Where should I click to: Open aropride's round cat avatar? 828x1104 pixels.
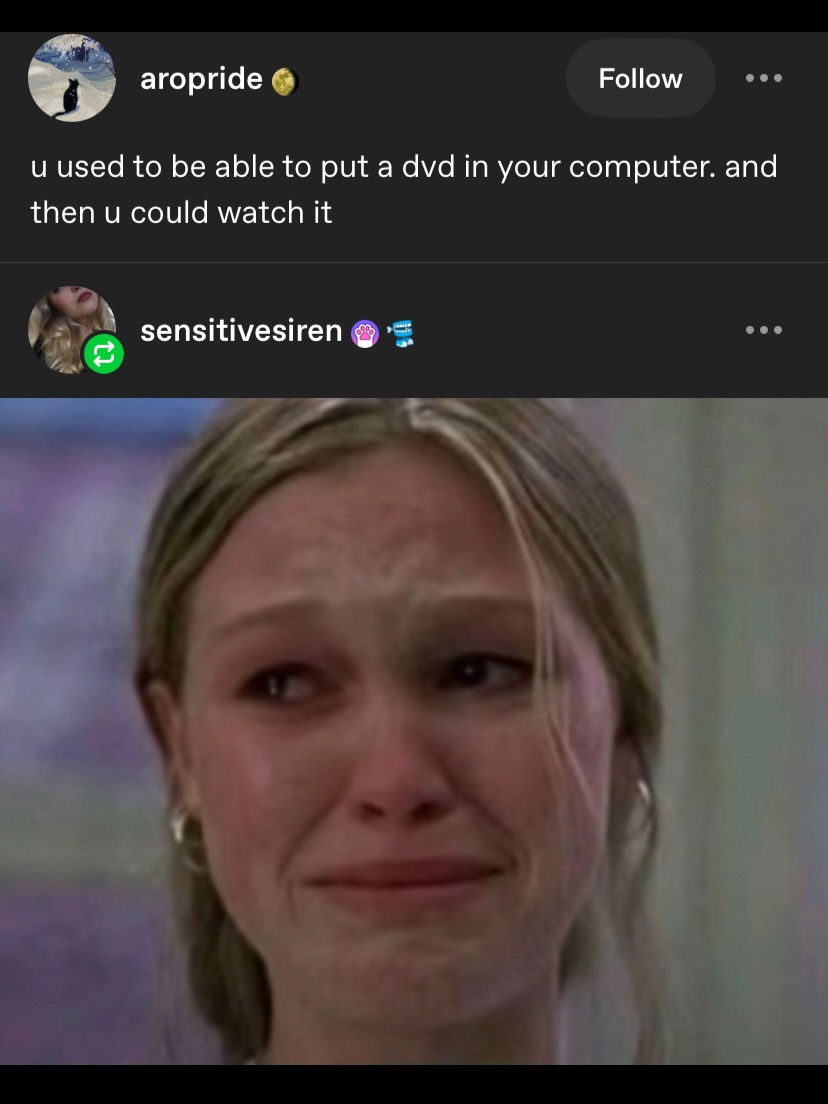pyautogui.click(x=72, y=77)
